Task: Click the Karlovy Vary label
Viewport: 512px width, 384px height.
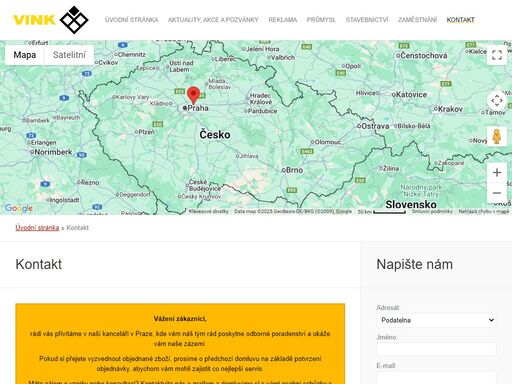Action: click(132, 97)
